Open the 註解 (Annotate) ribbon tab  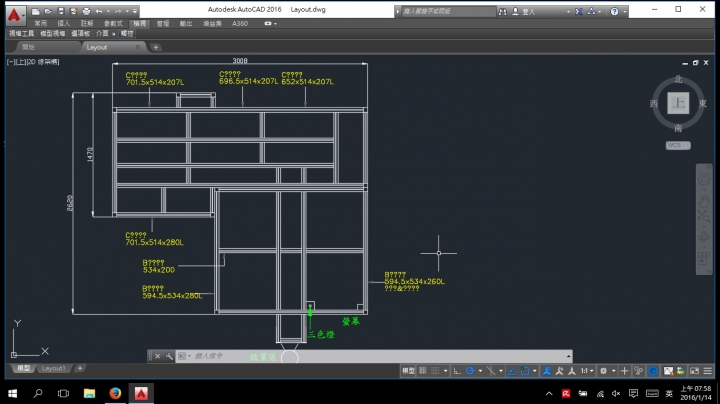pyautogui.click(x=87, y=23)
